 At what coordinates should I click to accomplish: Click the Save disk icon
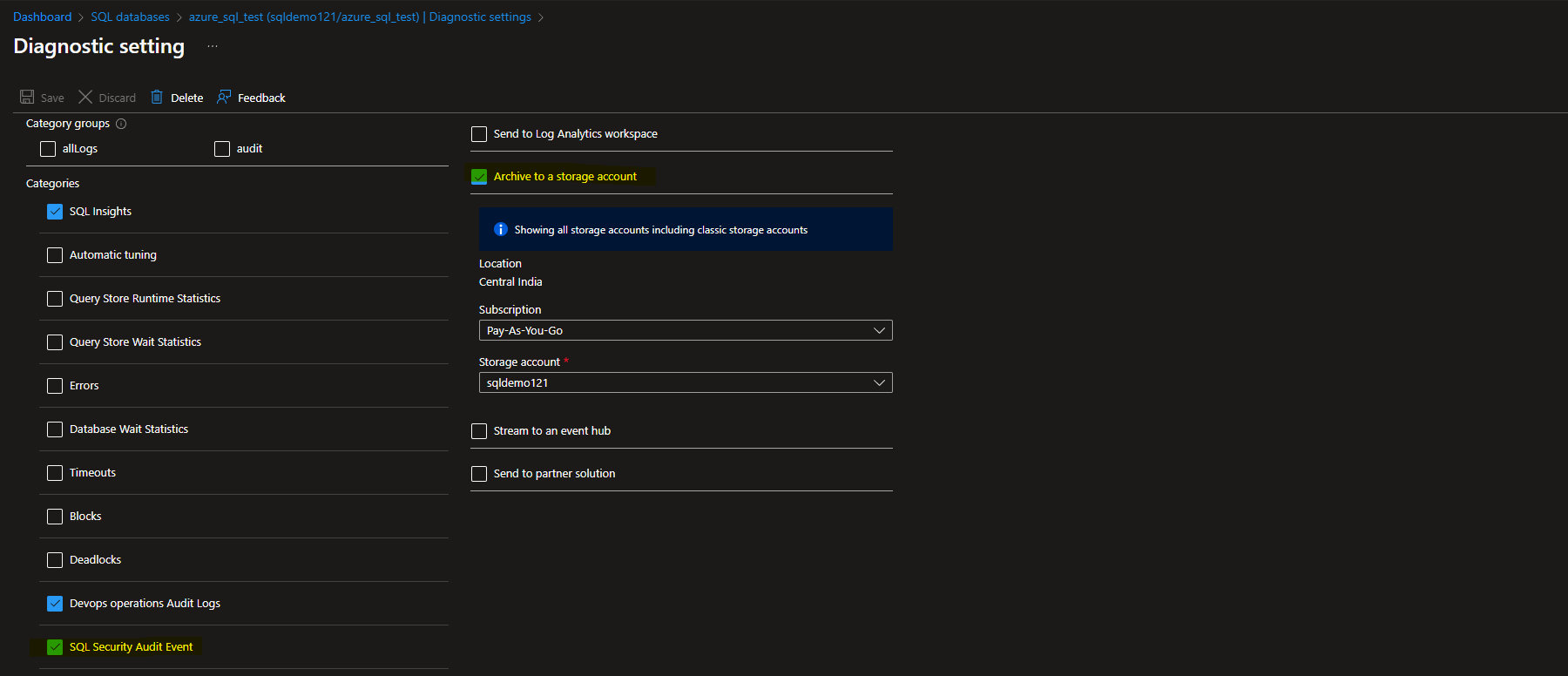click(27, 97)
